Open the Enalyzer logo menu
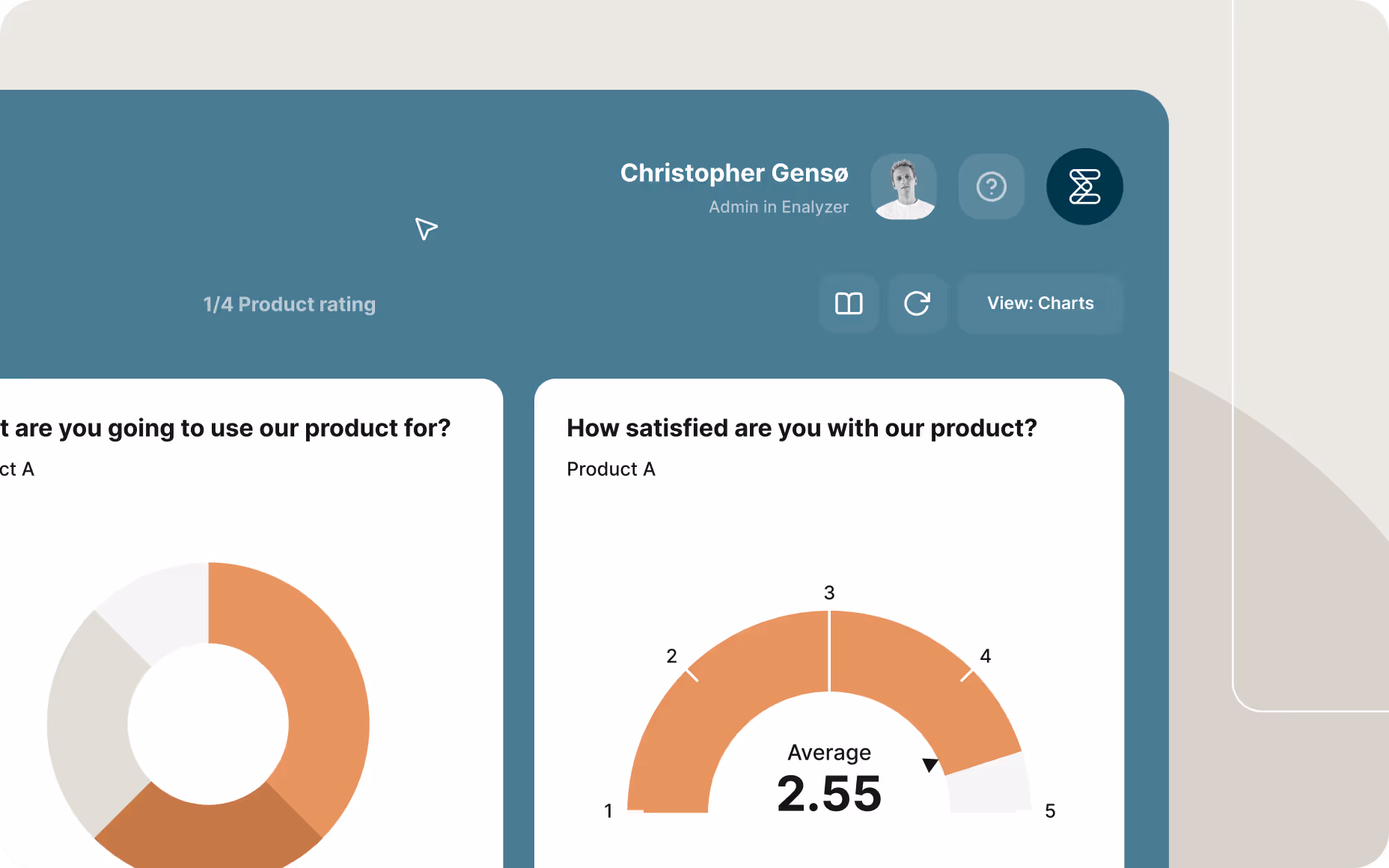The width and height of the screenshot is (1389, 868). [x=1084, y=186]
